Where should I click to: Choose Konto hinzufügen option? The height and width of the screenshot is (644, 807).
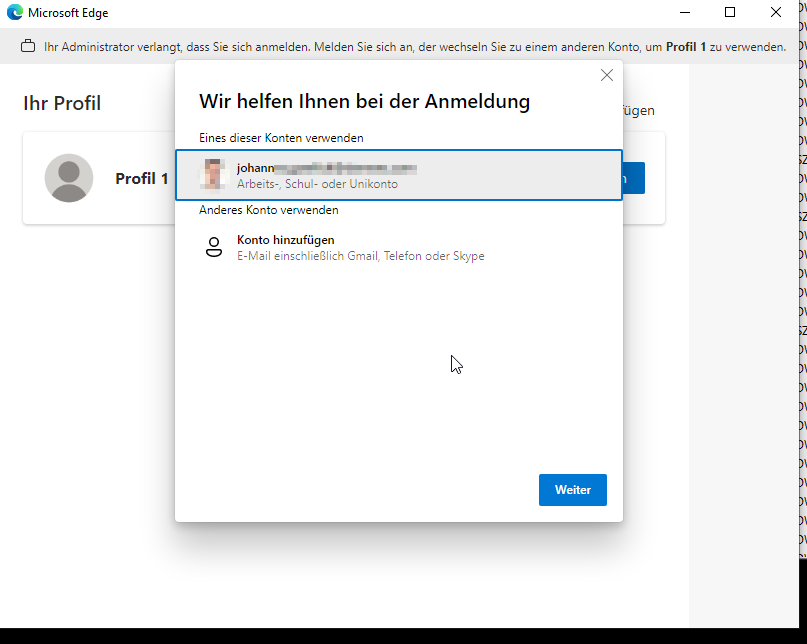[x=399, y=248]
